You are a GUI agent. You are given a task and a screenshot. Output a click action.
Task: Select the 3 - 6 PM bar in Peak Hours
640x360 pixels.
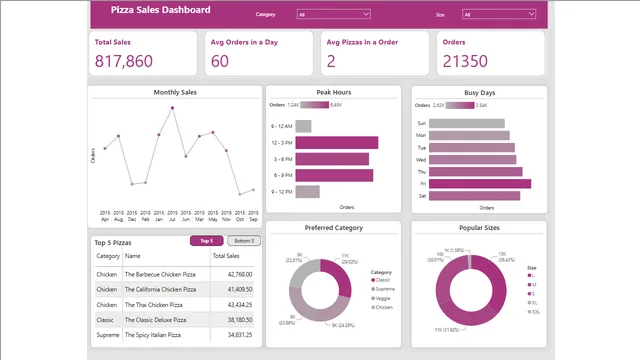[x=332, y=159]
